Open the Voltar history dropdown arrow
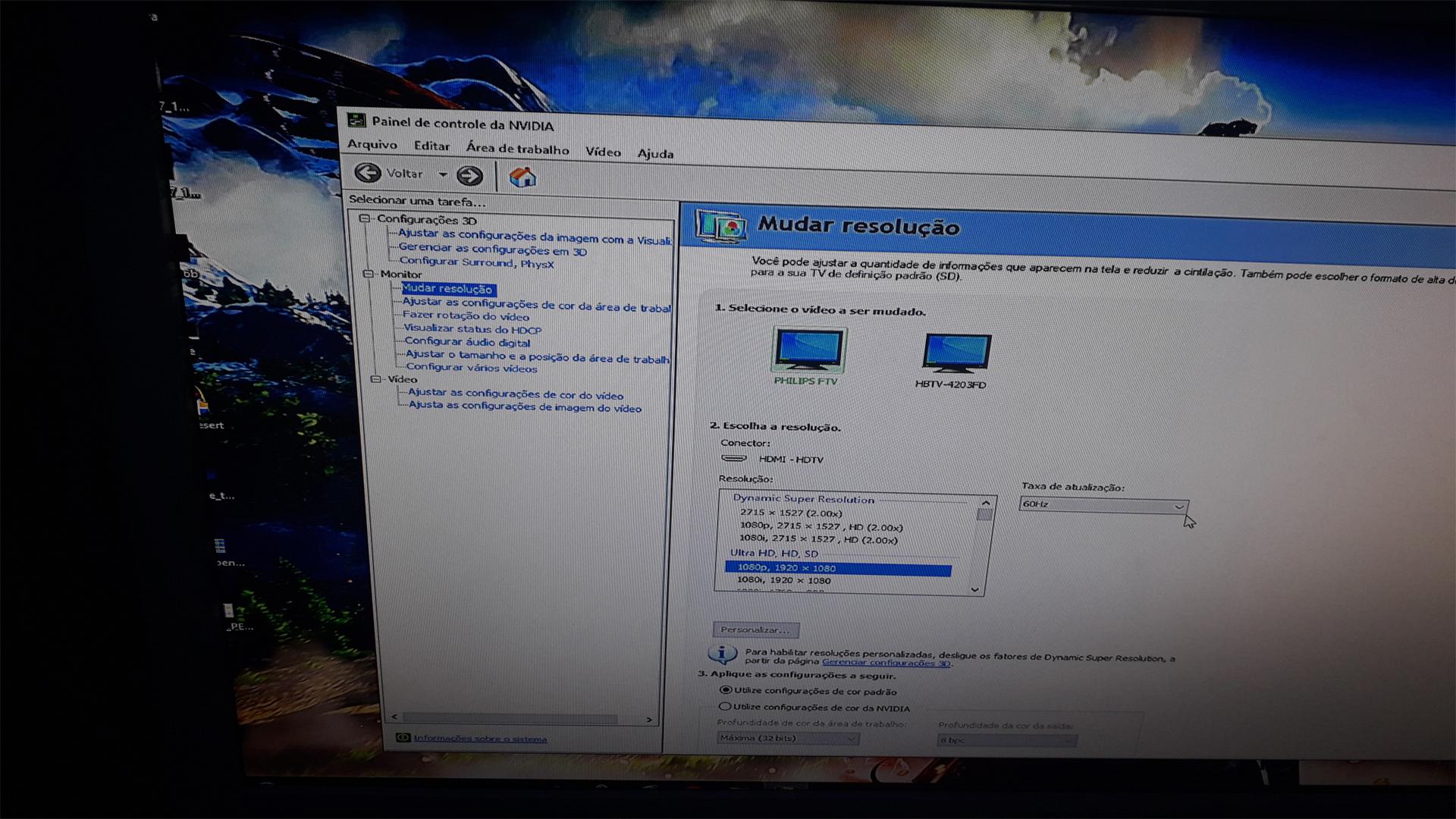The width and height of the screenshot is (1456, 819). tap(443, 174)
